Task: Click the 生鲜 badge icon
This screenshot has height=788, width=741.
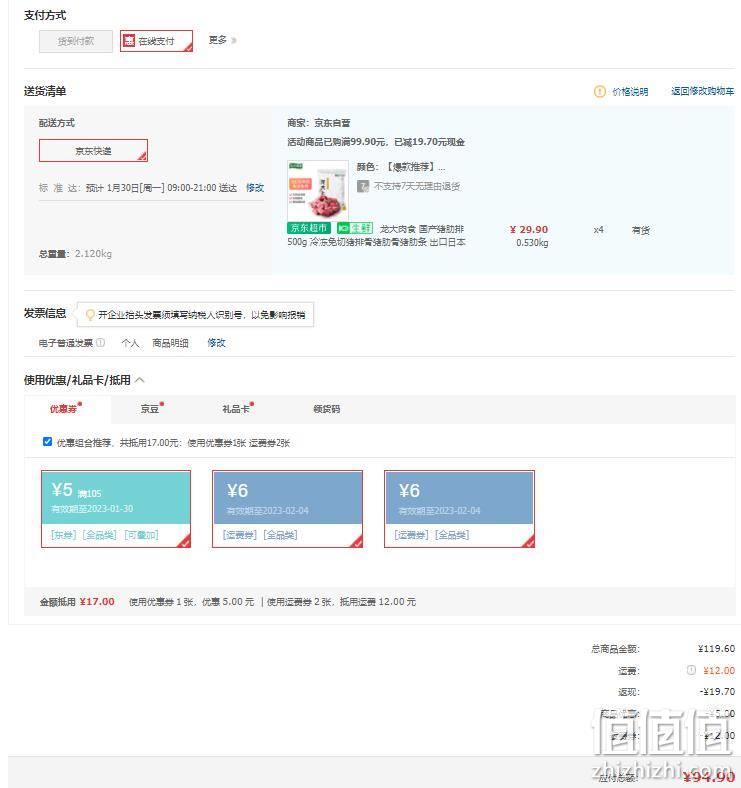Action: [x=355, y=228]
